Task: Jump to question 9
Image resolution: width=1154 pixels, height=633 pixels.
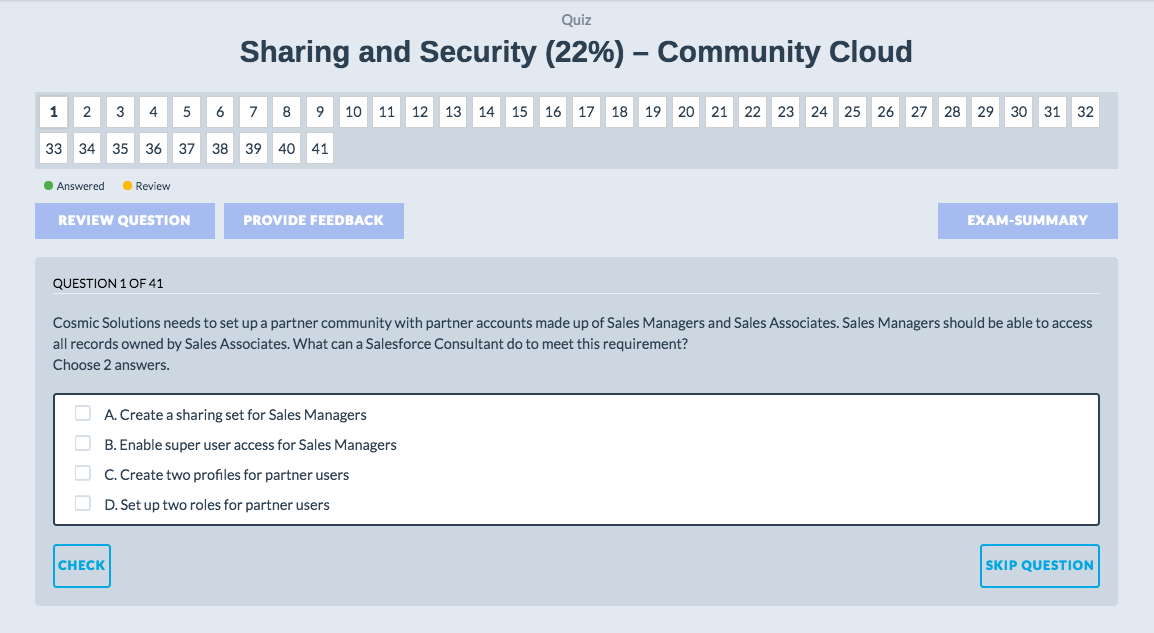Action: [x=320, y=112]
